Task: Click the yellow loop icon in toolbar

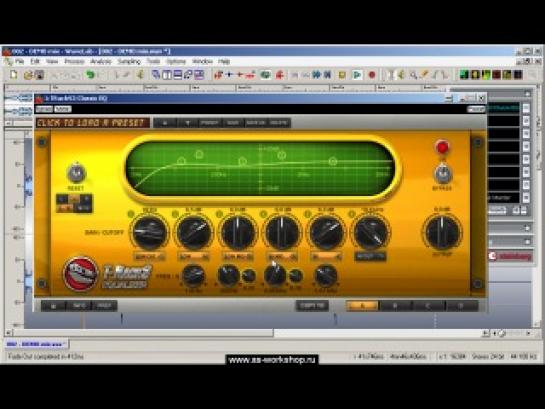Action: [x=342, y=75]
